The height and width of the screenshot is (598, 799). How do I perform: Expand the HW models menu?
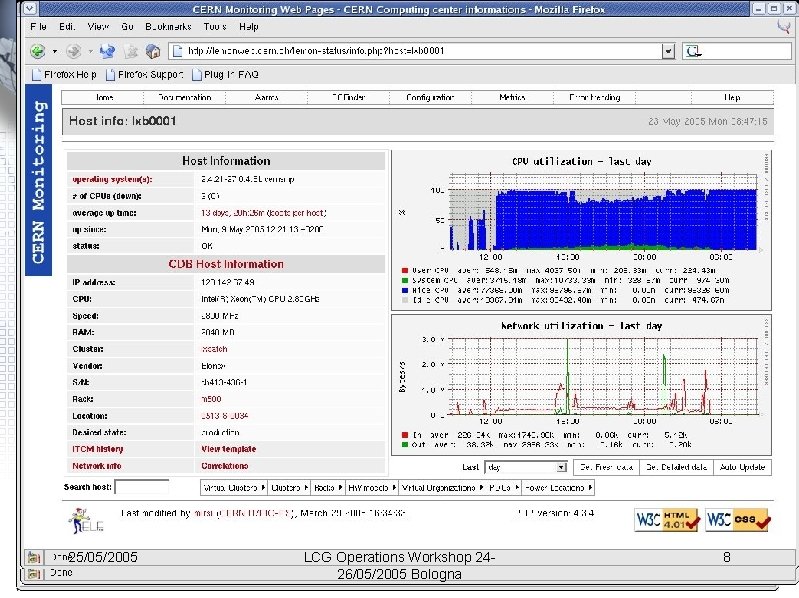pos(372,488)
